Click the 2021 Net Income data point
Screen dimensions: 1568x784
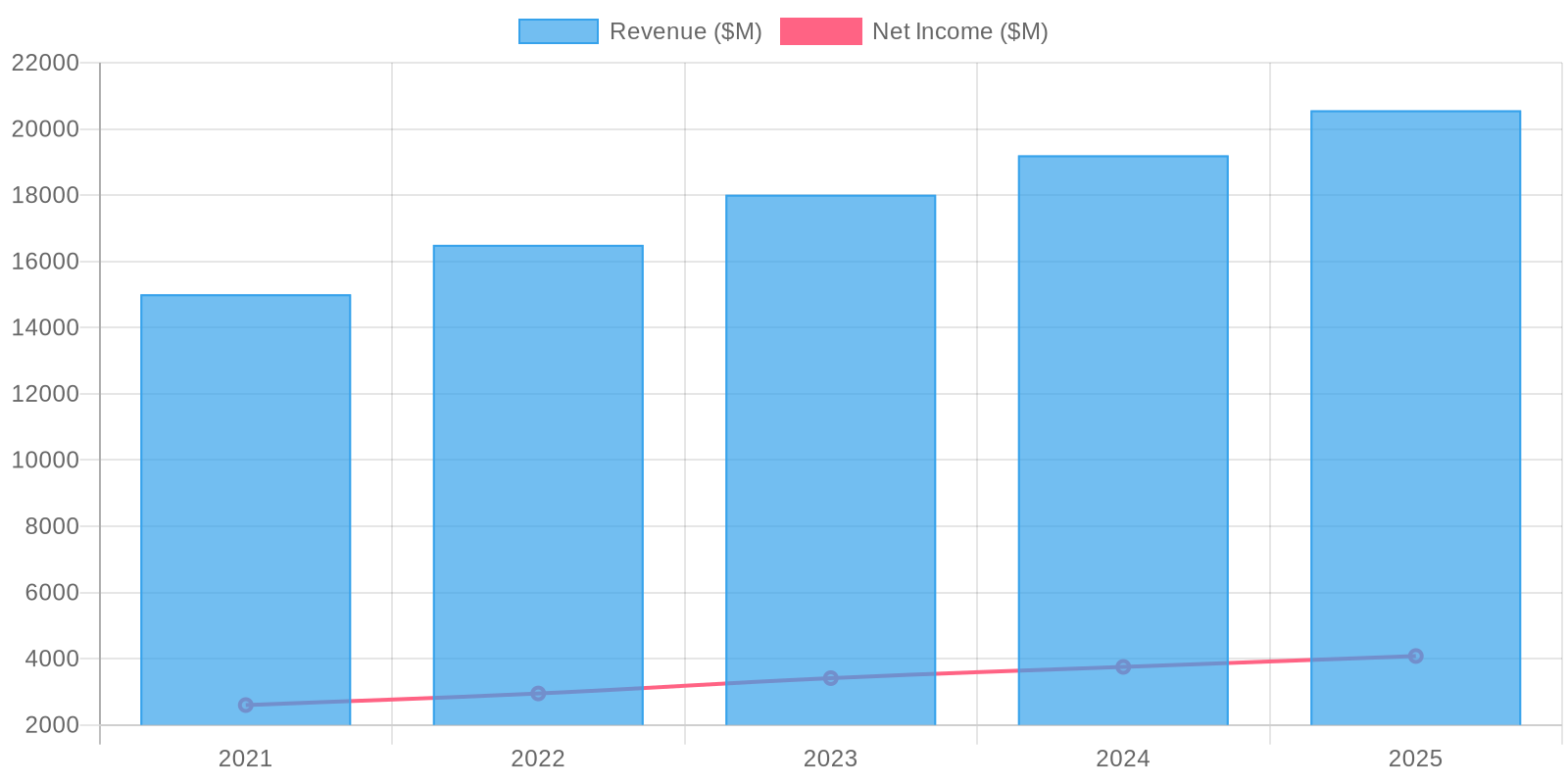point(245,705)
